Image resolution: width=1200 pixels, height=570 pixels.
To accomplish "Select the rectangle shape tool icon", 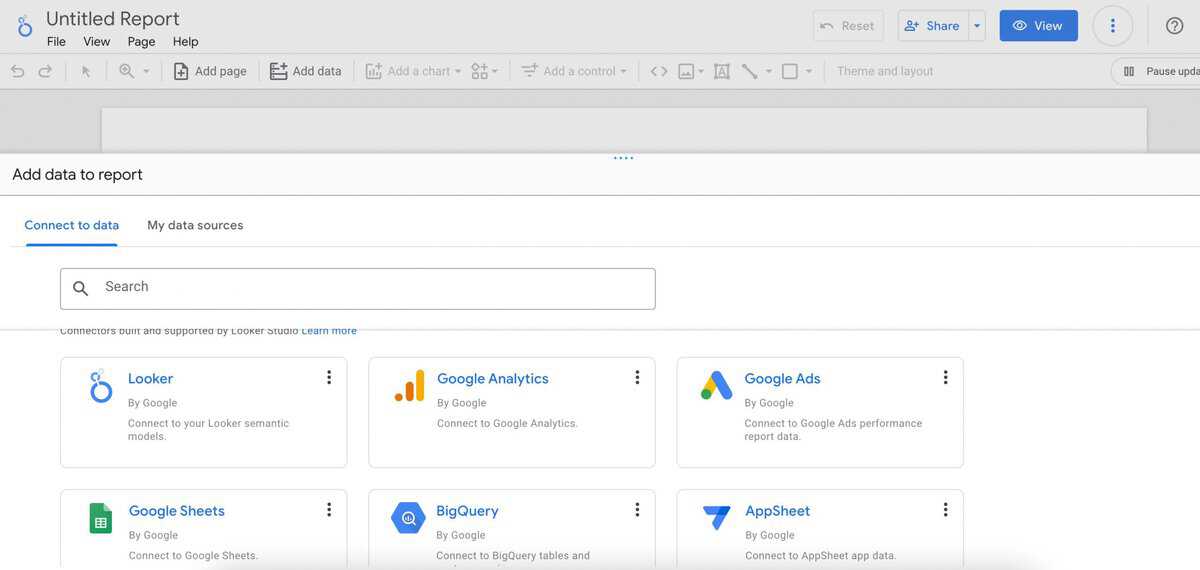I will [790, 71].
